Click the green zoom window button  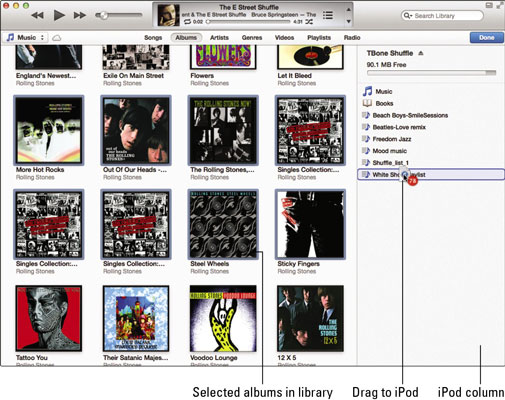(x=26, y=6)
